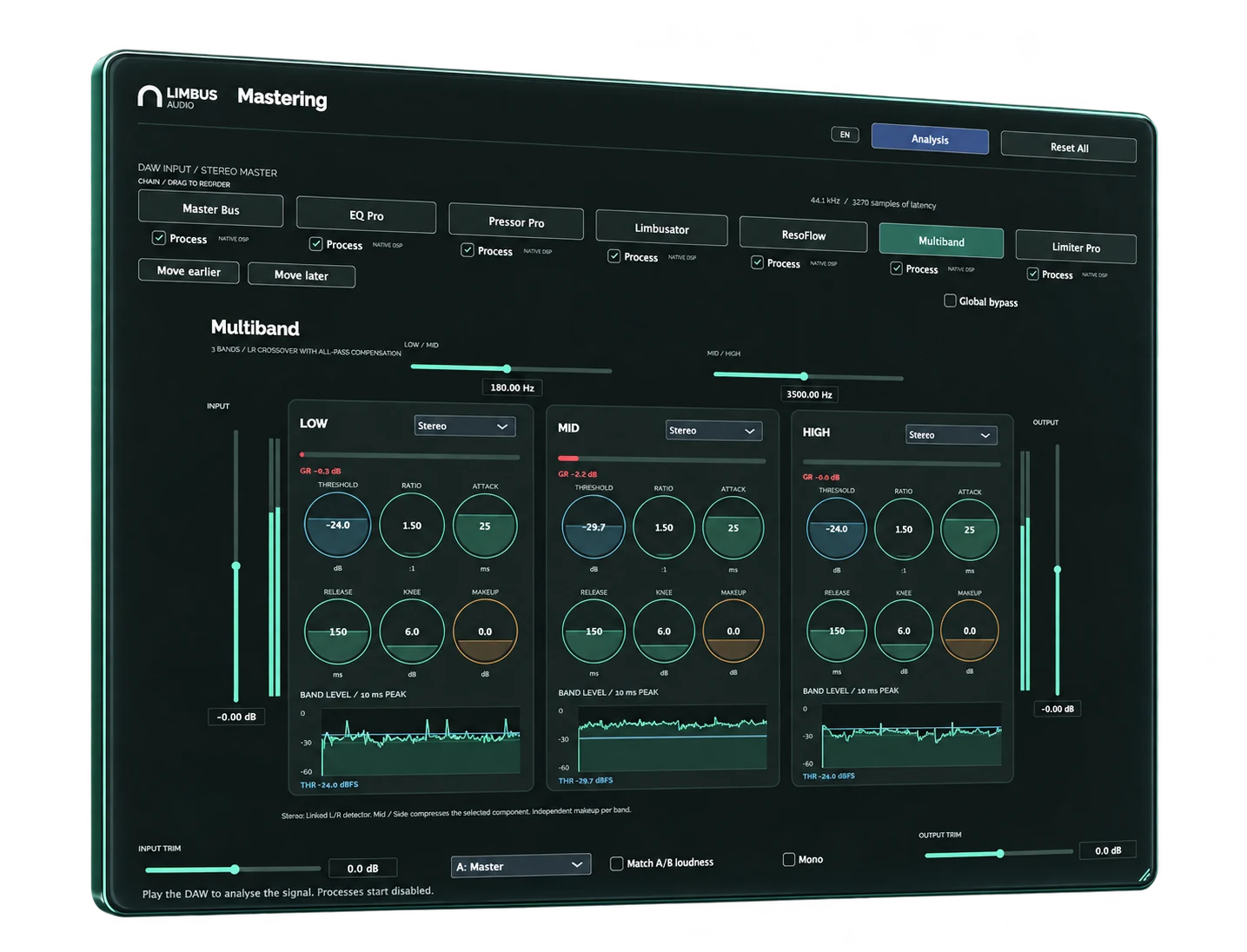Open the MID band Stereo dropdown
This screenshot has height=952, width=1247.
point(714,431)
